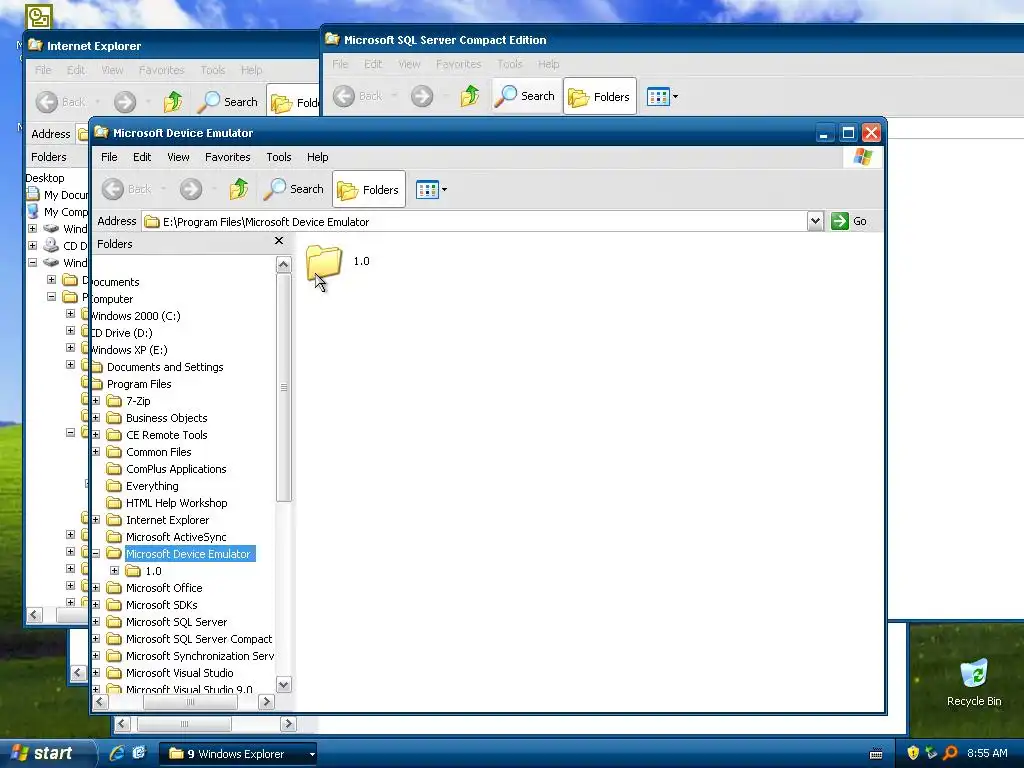Click the Windows flag logo in Device Emulator

click(x=863, y=157)
